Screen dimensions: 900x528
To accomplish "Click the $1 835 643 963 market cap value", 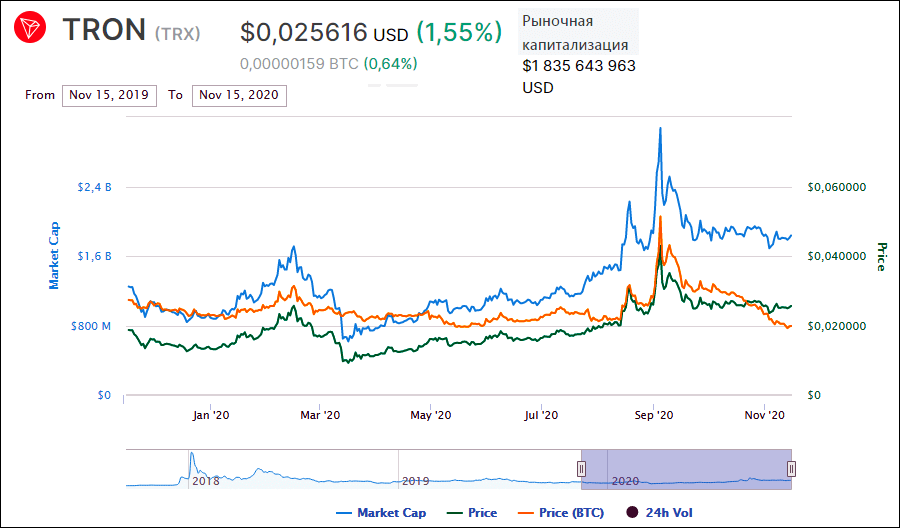I will click(579, 66).
